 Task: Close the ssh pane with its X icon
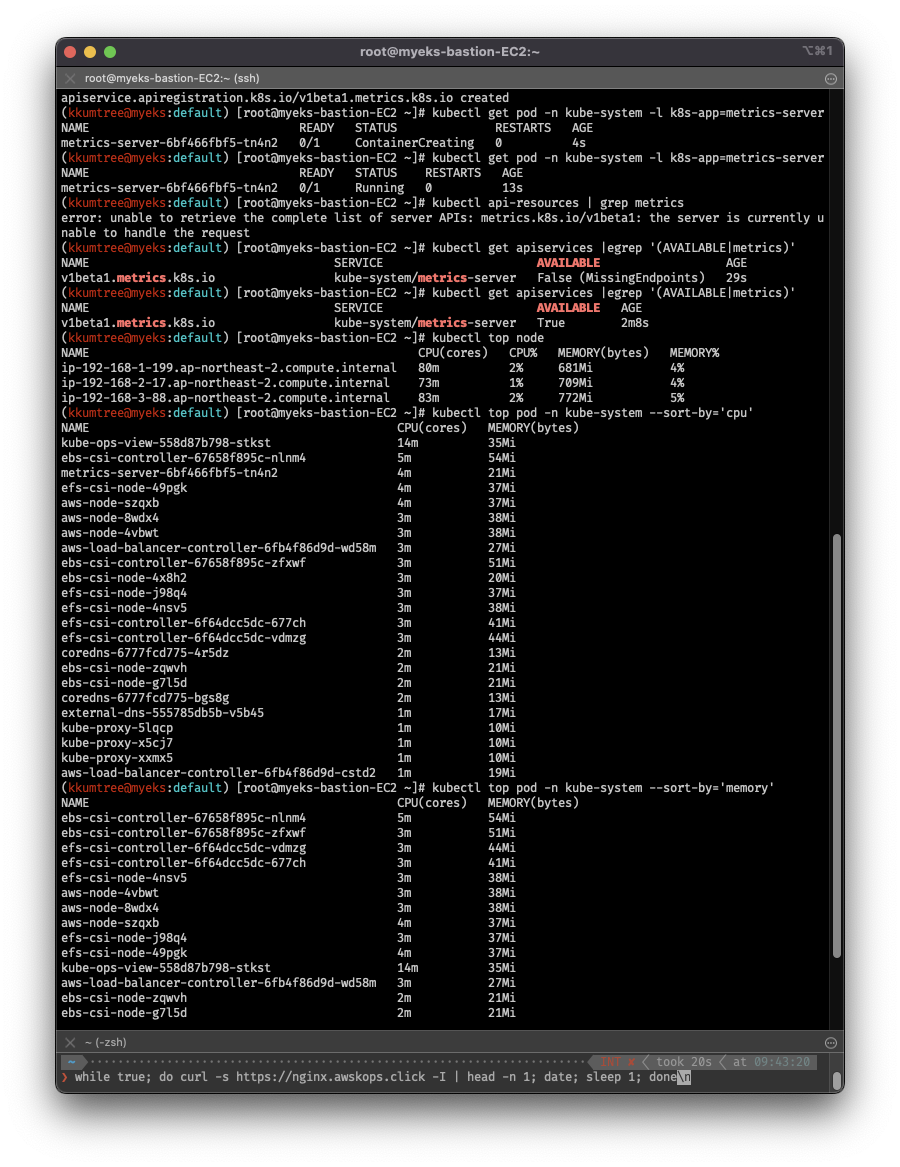(x=70, y=78)
